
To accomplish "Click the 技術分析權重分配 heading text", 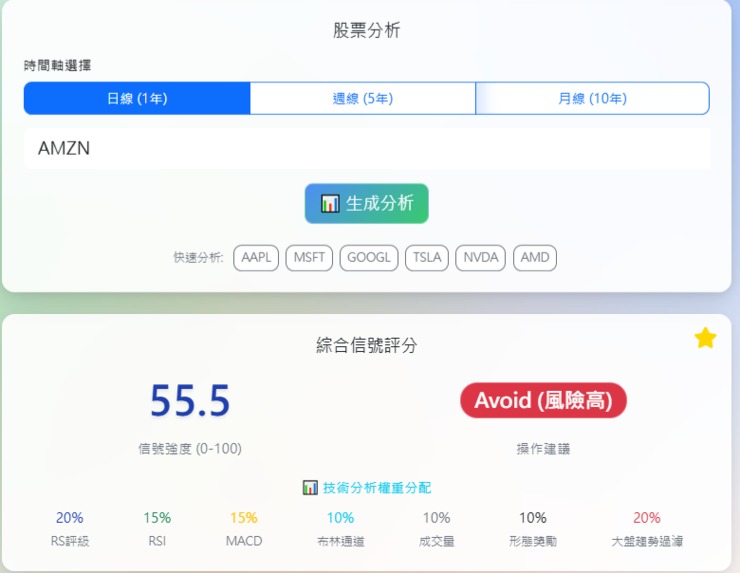I will (x=377, y=488).
